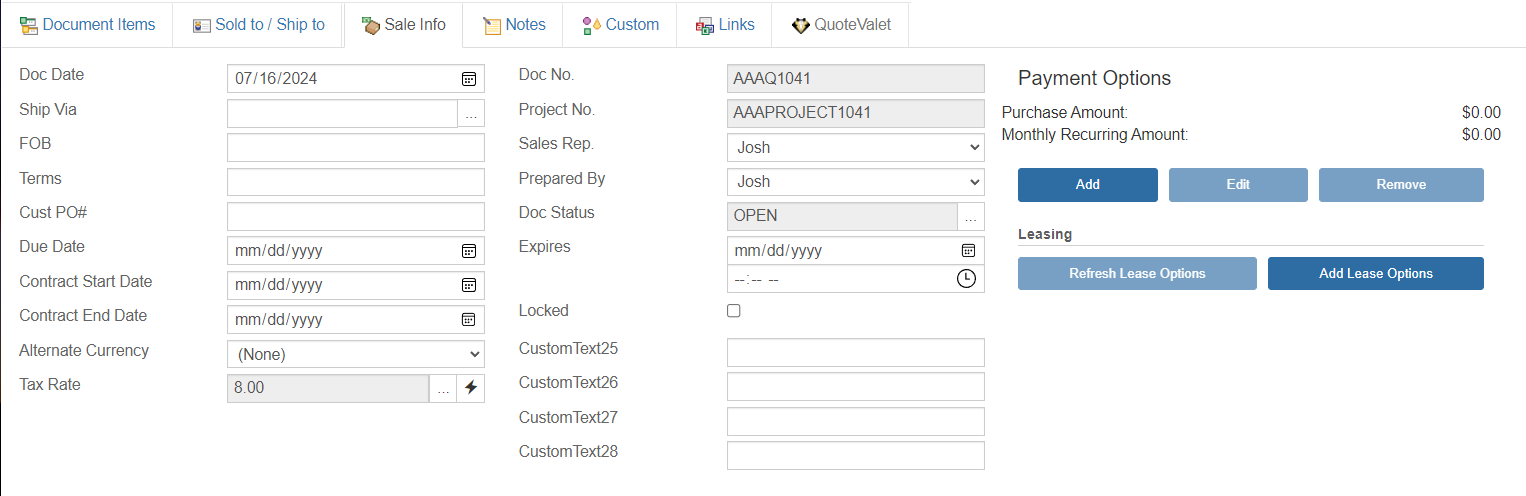
Task: Click into the Cust PO# field
Action: (356, 216)
